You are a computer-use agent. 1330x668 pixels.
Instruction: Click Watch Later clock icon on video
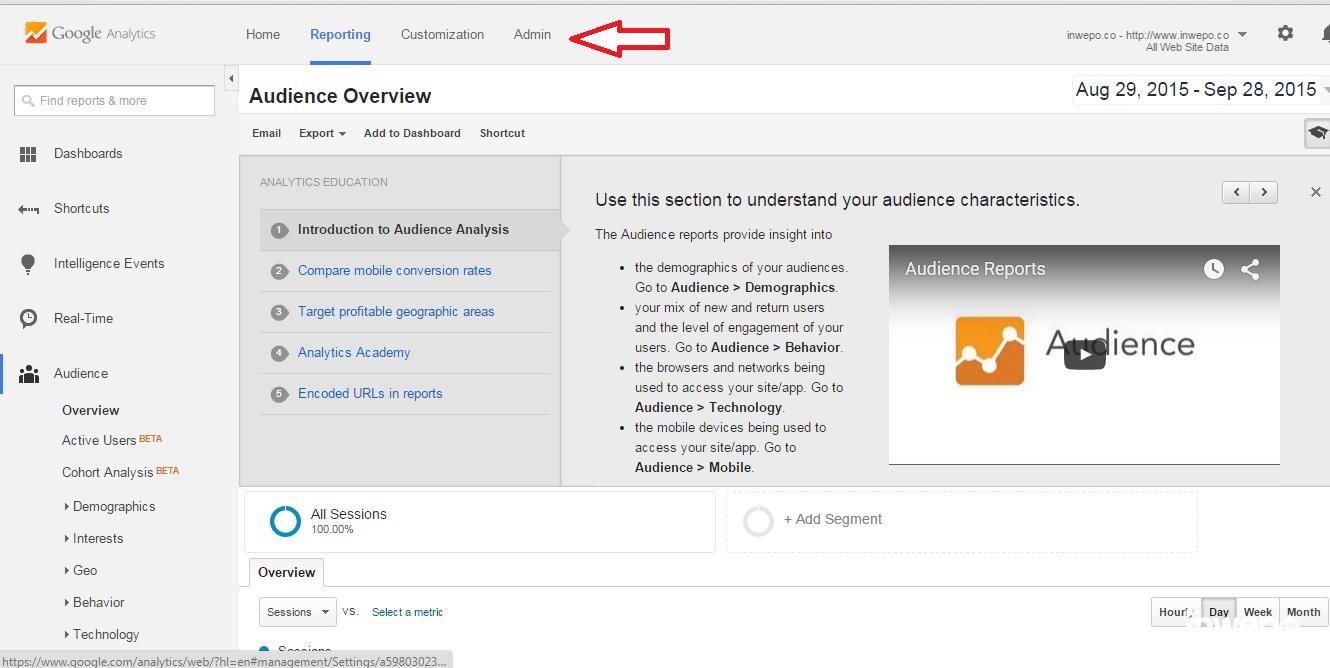[1213, 269]
